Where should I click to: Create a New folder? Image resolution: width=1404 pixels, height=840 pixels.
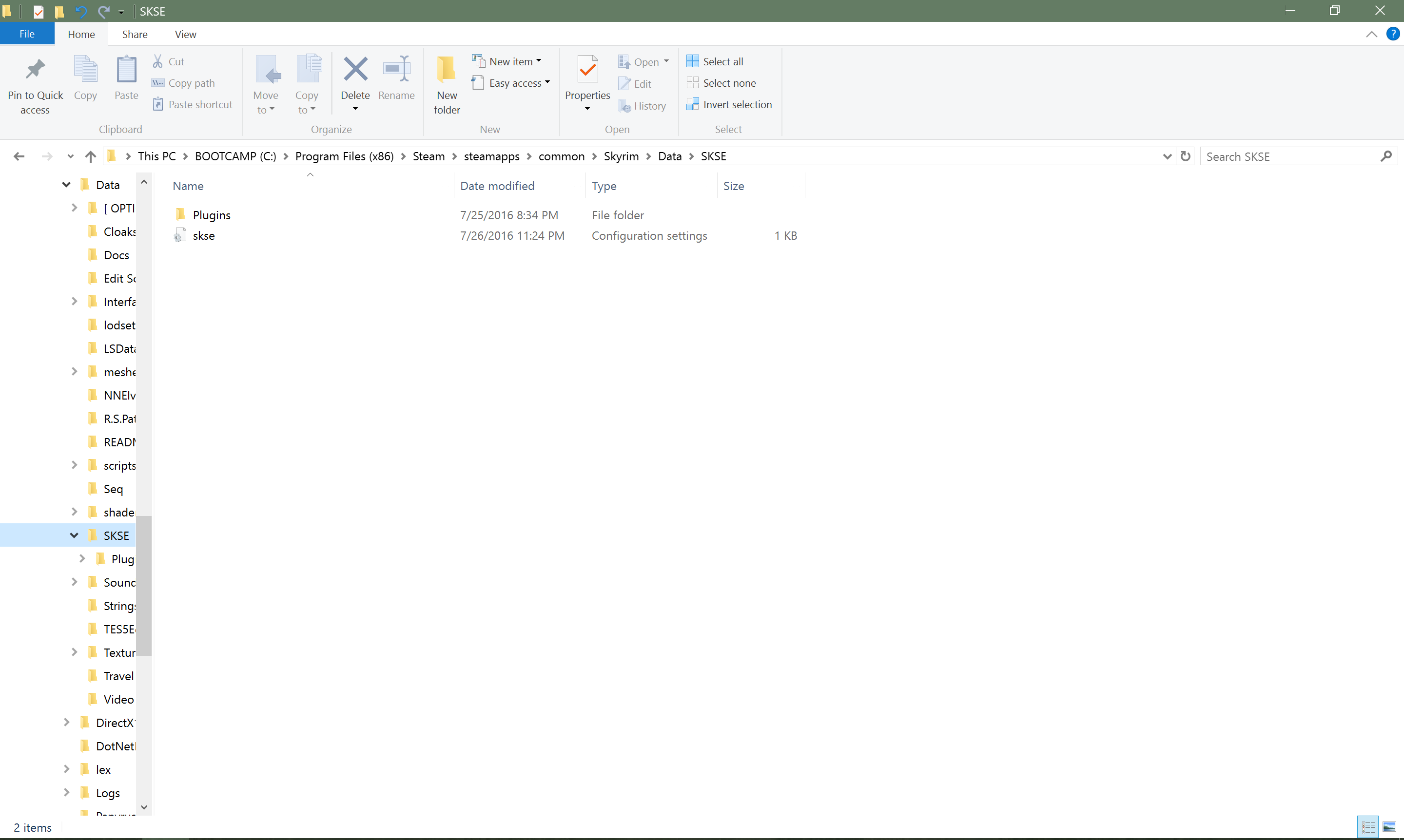(447, 85)
